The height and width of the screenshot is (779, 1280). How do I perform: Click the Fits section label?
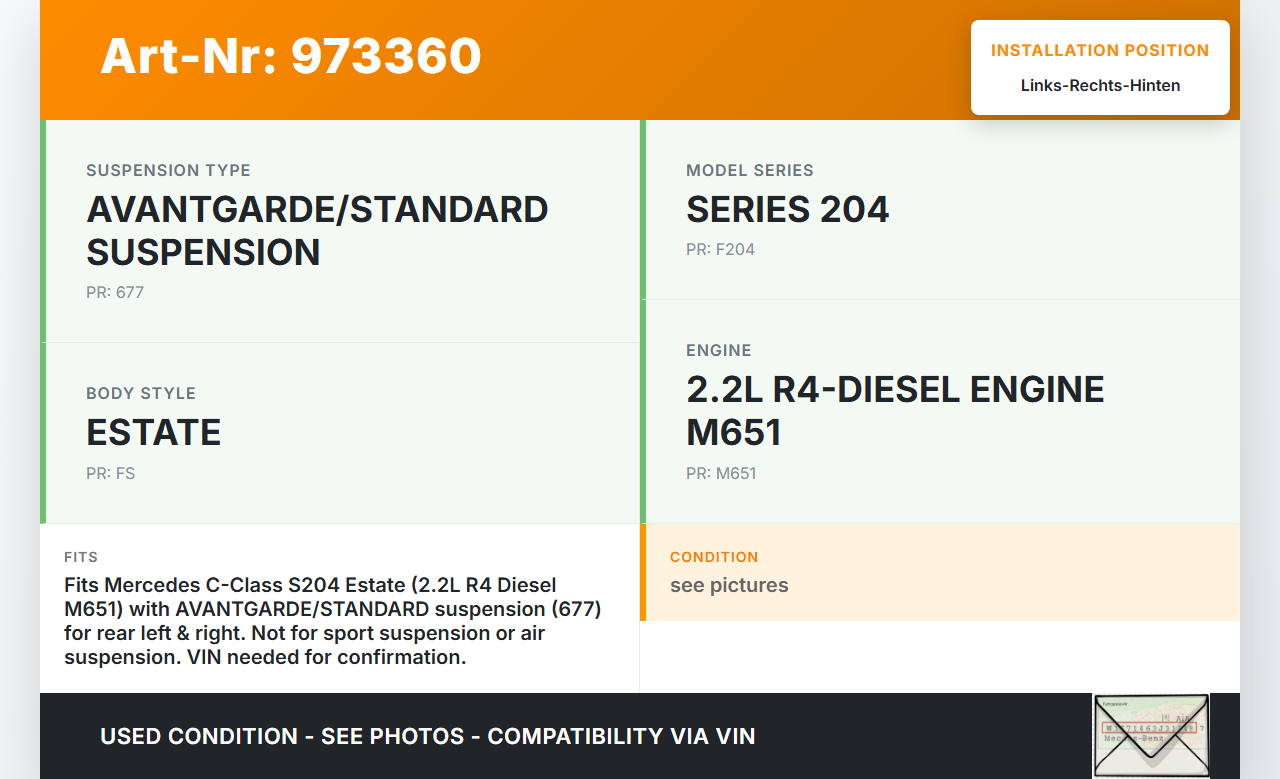click(x=81, y=557)
